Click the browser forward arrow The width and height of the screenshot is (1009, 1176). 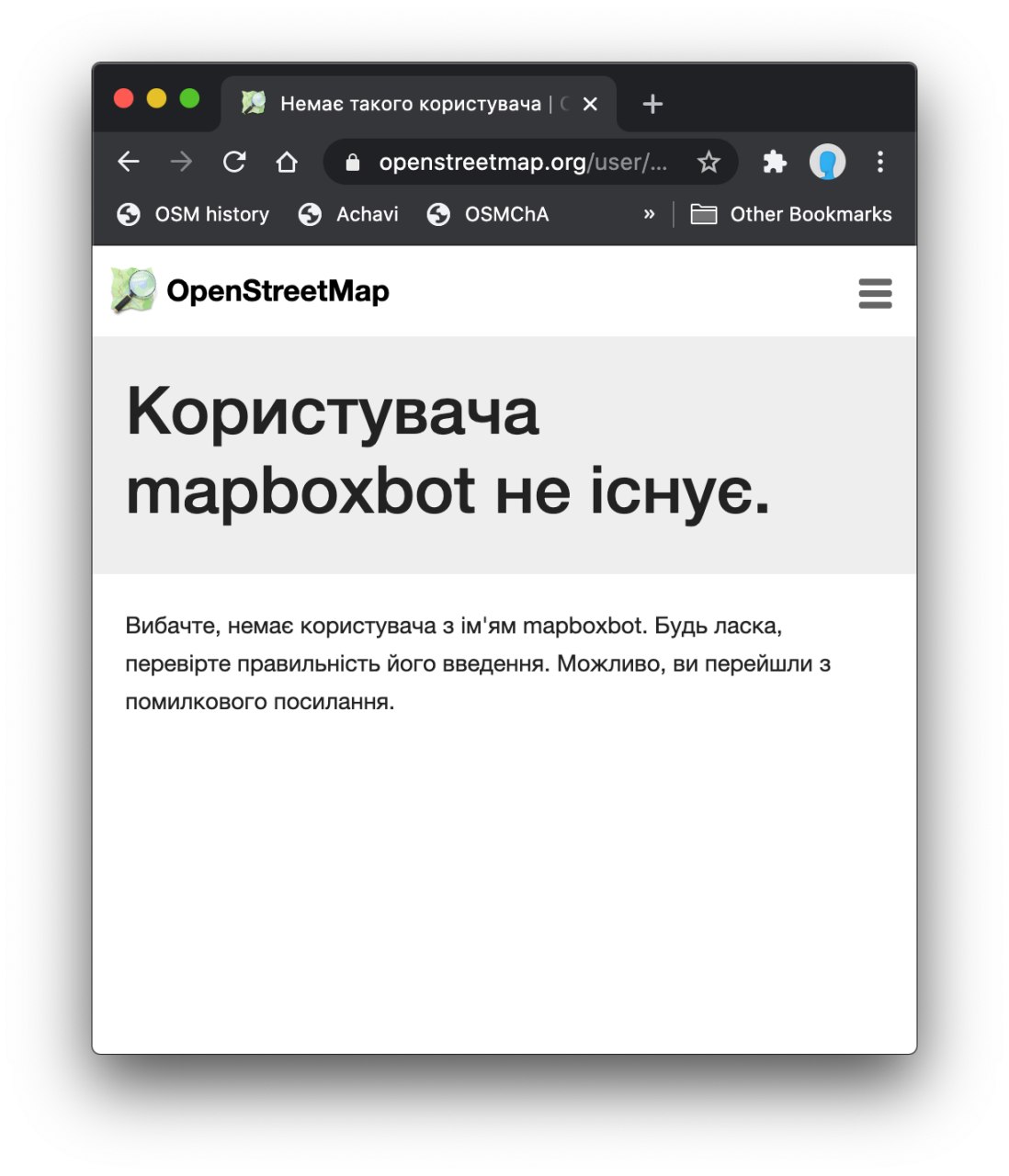[x=181, y=162]
